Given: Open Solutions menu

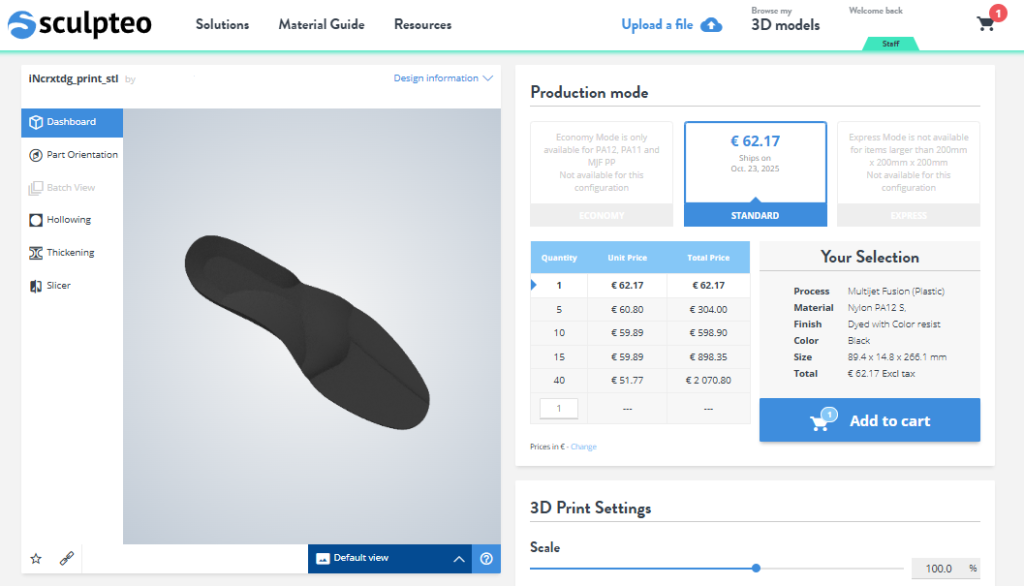Looking at the screenshot, I should 222,24.
